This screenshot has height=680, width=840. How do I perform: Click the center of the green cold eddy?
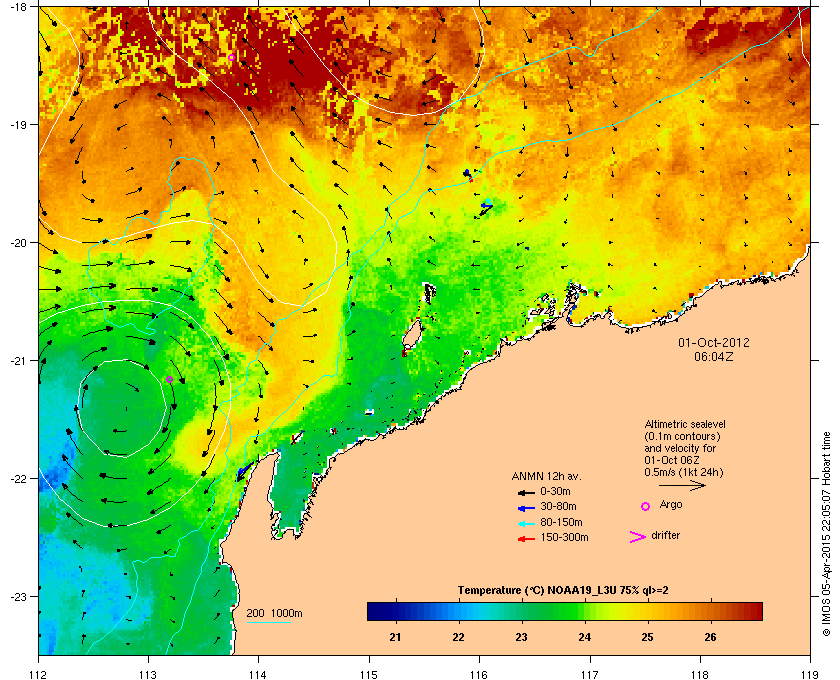tap(122, 408)
